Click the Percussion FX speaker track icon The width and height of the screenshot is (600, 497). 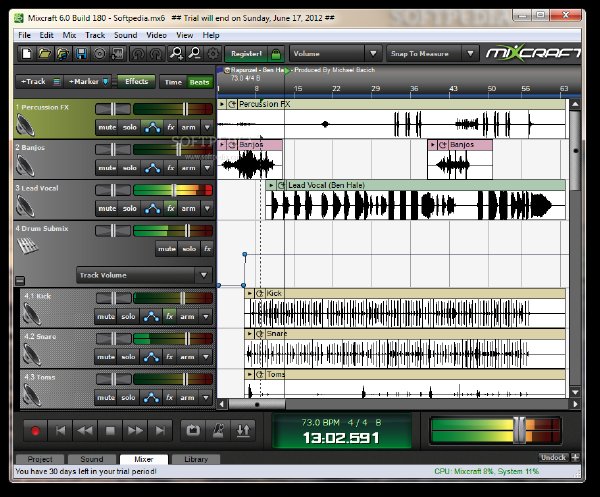26,125
